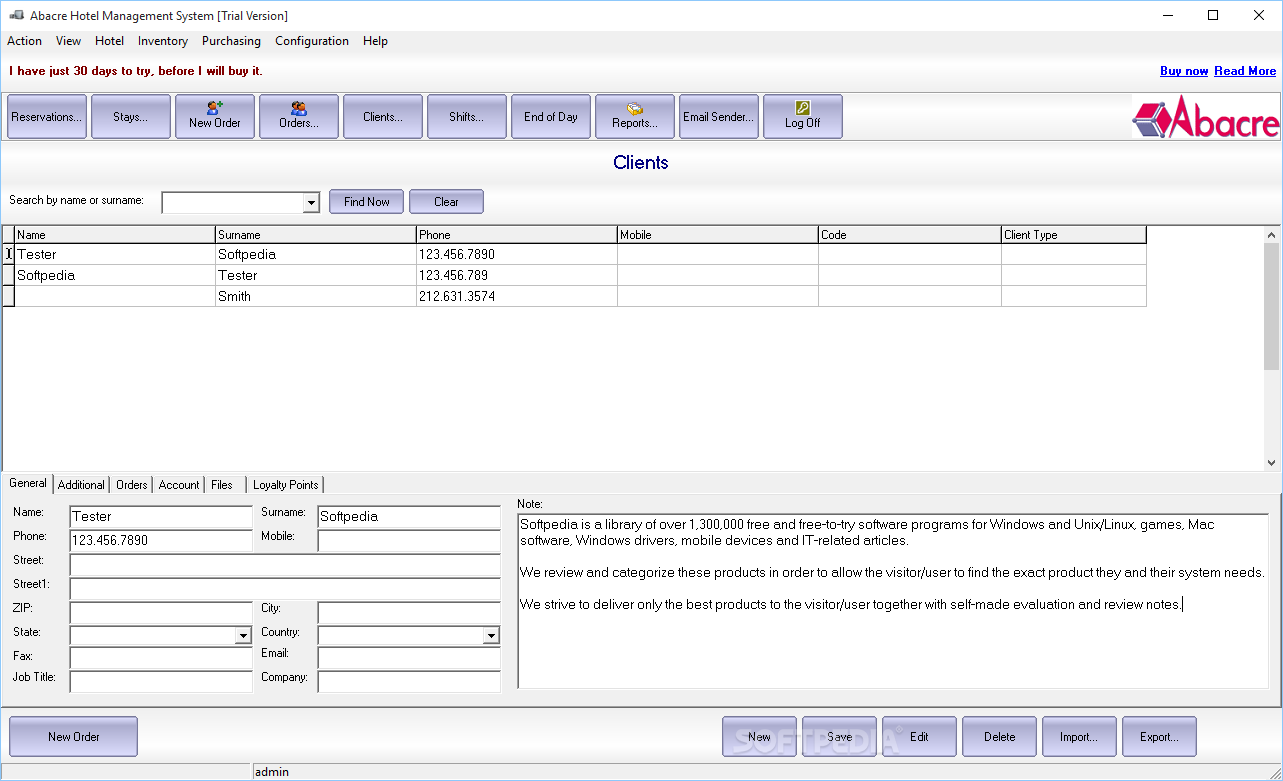Open the Purchasing menu

231,41
